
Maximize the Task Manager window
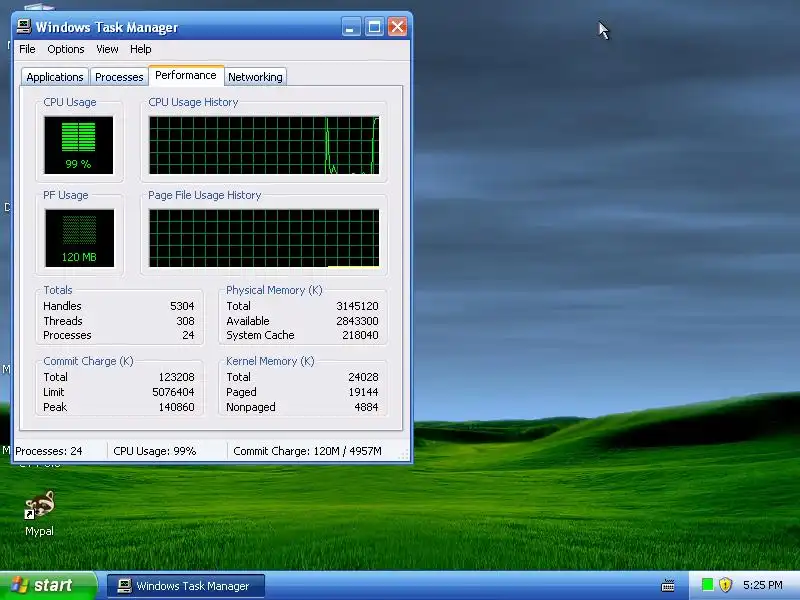[374, 27]
